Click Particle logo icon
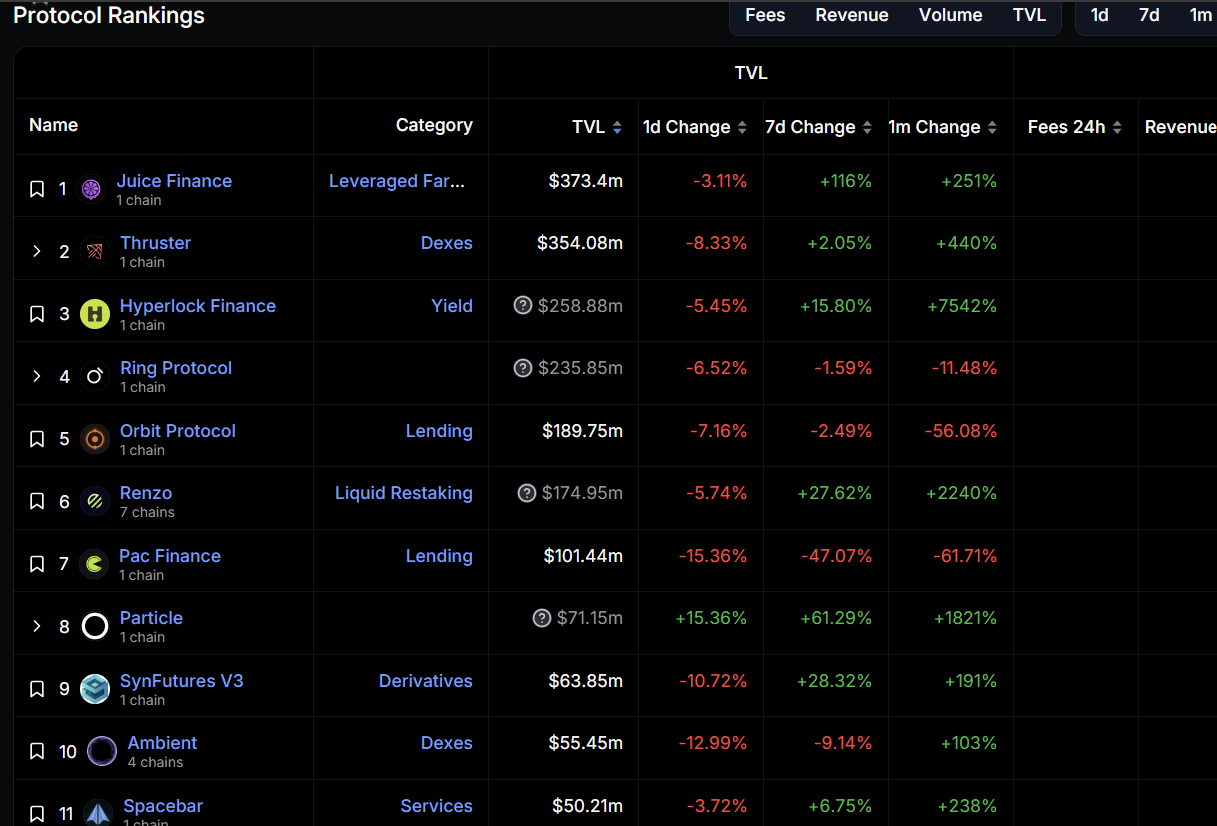The height and width of the screenshot is (826, 1217). click(x=95, y=626)
